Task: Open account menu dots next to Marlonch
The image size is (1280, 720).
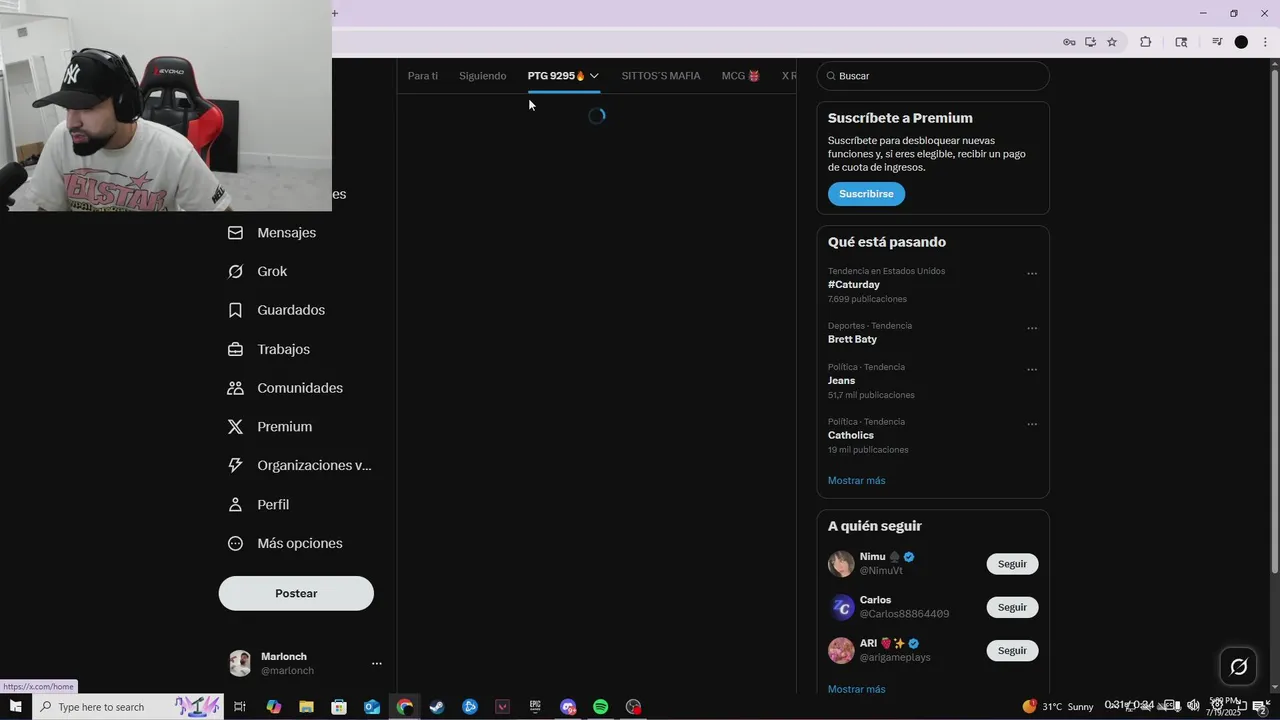Action: pyautogui.click(x=377, y=663)
